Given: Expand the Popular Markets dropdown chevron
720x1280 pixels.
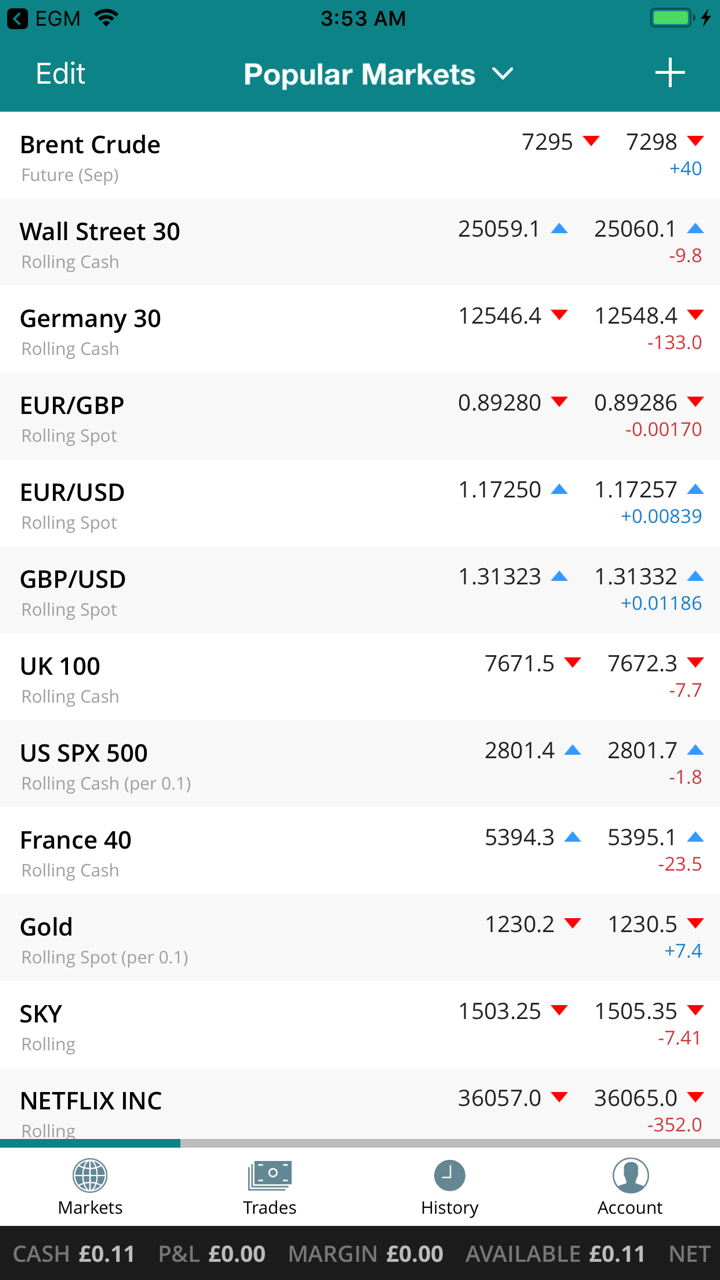Looking at the screenshot, I should point(503,74).
